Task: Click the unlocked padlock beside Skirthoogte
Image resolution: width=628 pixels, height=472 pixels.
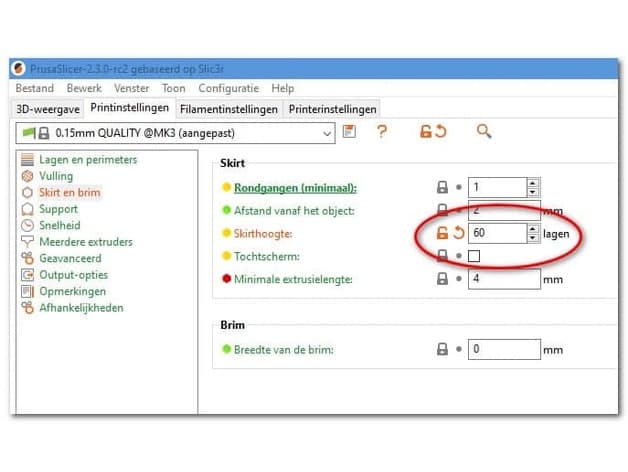Action: point(442,233)
